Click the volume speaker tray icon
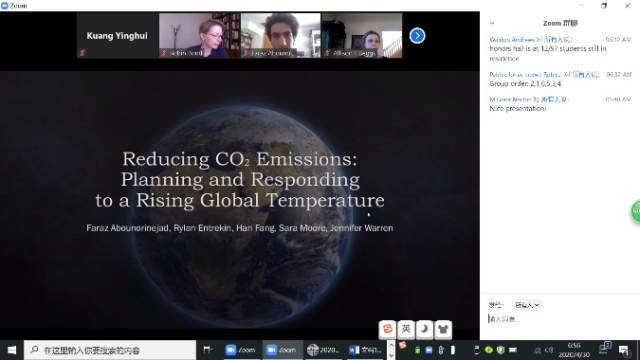Screen dimensions: 640x360 549,350
